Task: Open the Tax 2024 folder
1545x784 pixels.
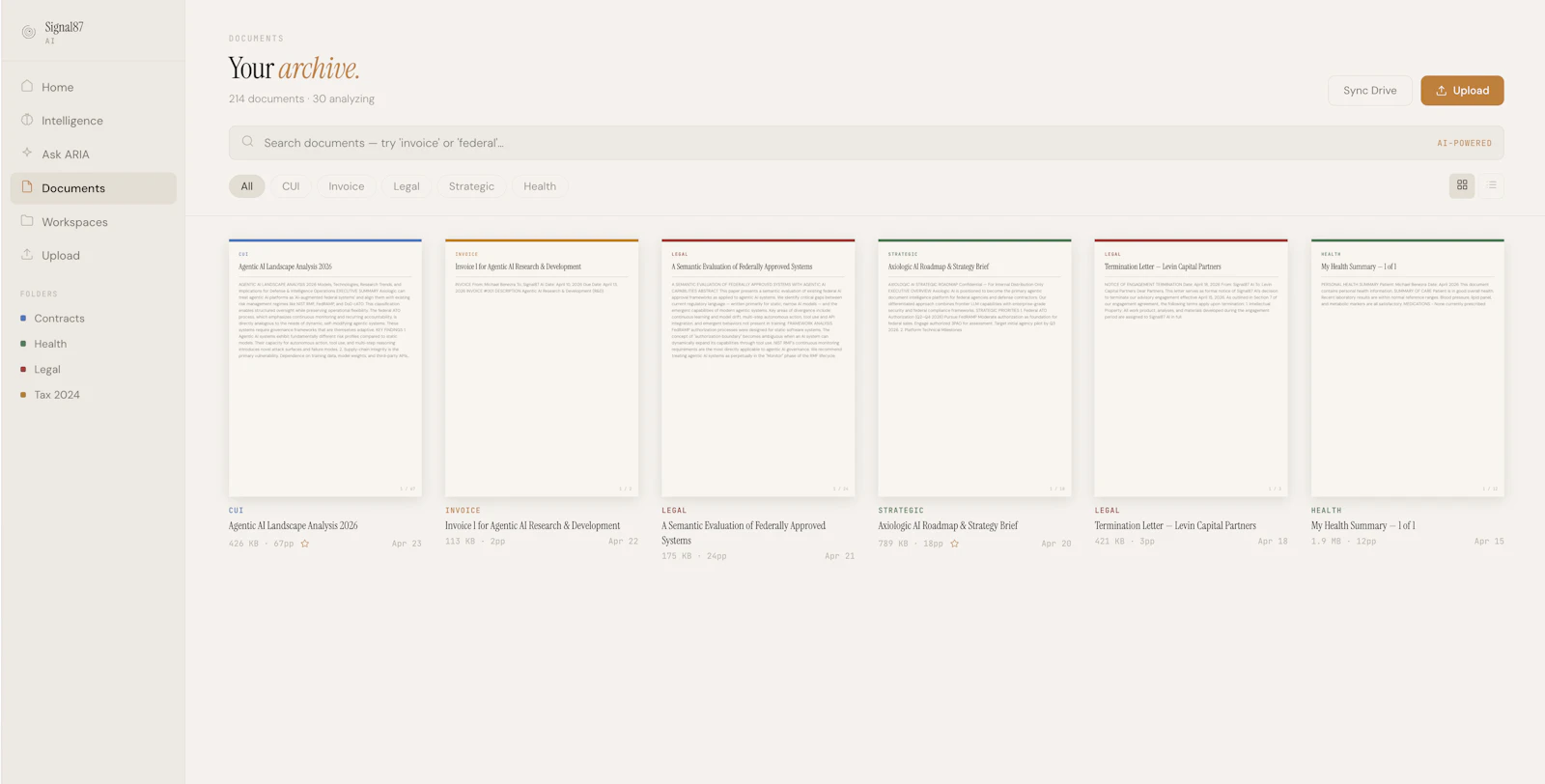Action: 57,395
